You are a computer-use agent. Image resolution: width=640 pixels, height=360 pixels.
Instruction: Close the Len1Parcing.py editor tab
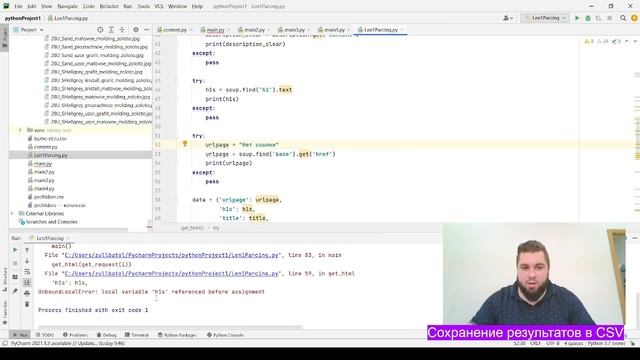click(x=402, y=30)
